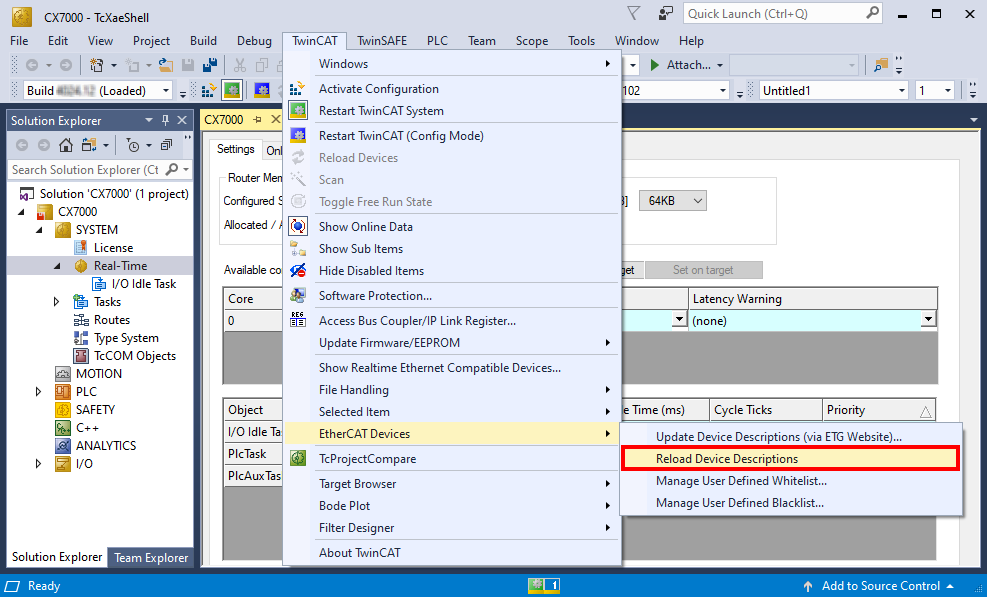Click the Sync with Active Document icon
Viewport: 987px width, 597px height.
coord(89,145)
